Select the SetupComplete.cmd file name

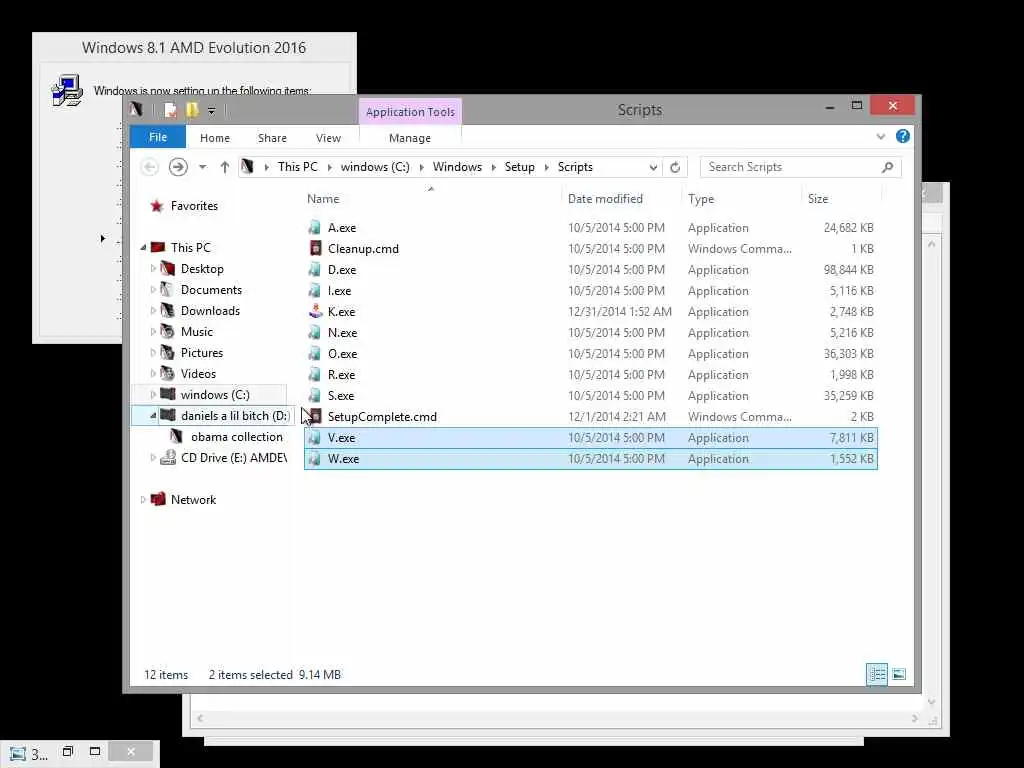pos(382,417)
